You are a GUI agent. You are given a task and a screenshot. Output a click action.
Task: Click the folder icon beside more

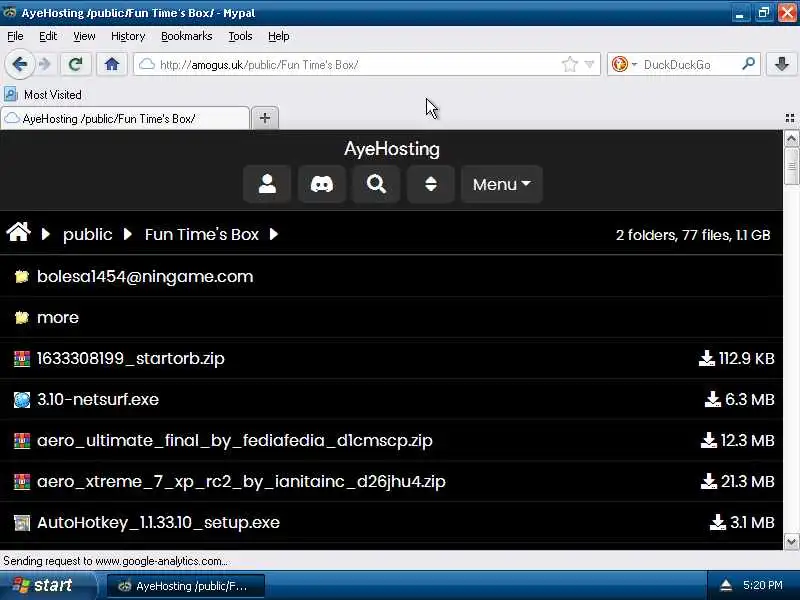21,317
